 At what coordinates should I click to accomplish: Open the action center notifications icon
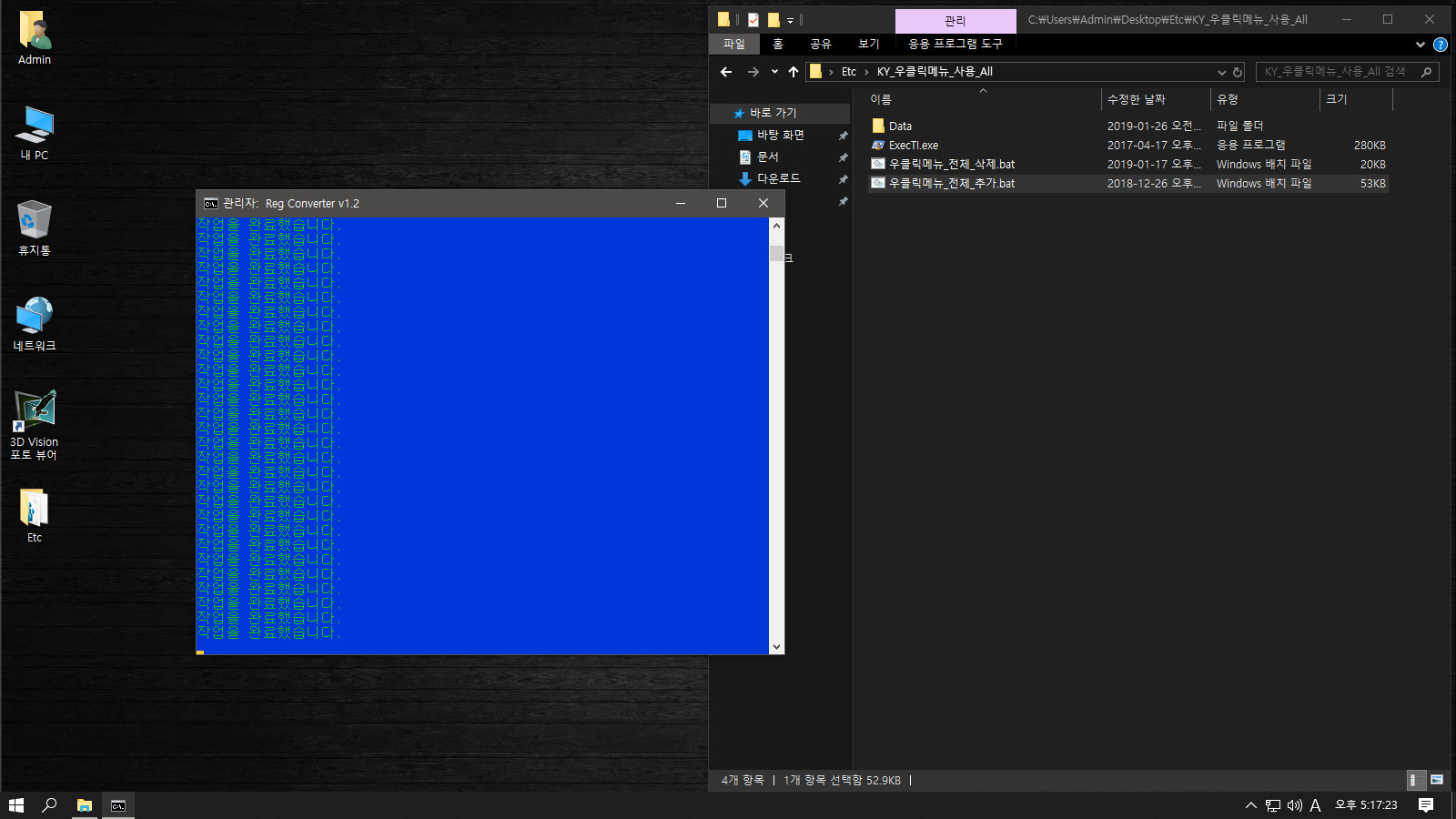coord(1426,805)
